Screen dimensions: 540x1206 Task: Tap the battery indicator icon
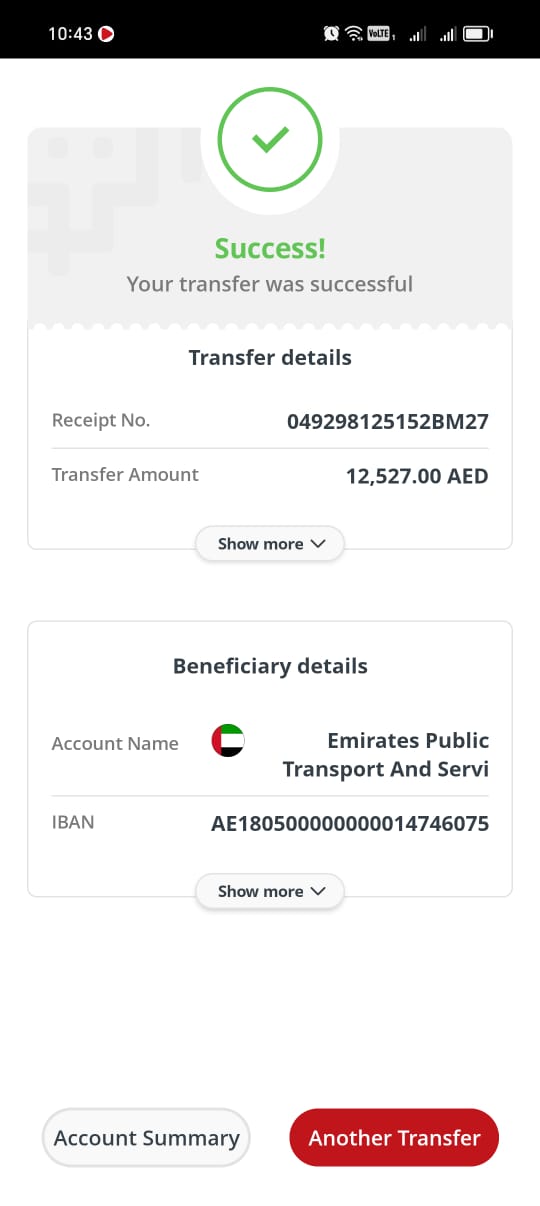click(x=479, y=34)
